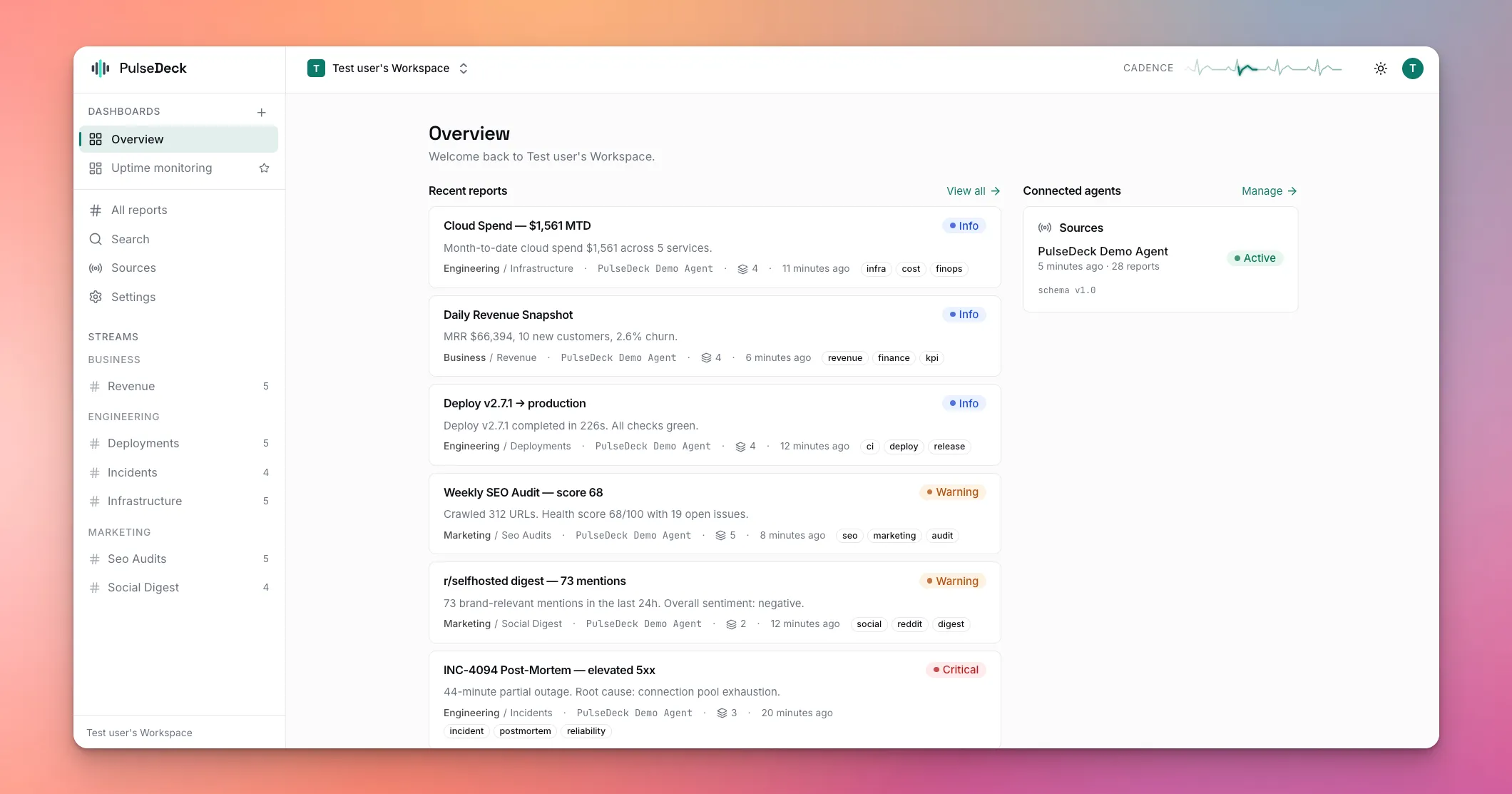This screenshot has height=794, width=1512.
Task: Open the user avatar menu
Action: point(1413,68)
